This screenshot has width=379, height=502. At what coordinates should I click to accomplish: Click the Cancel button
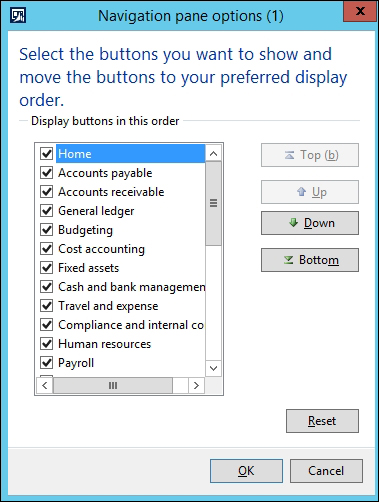[326, 471]
